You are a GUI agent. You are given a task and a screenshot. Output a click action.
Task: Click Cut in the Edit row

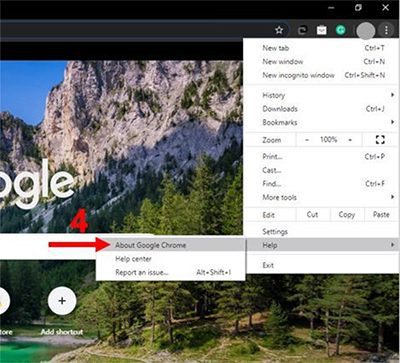[x=313, y=215]
